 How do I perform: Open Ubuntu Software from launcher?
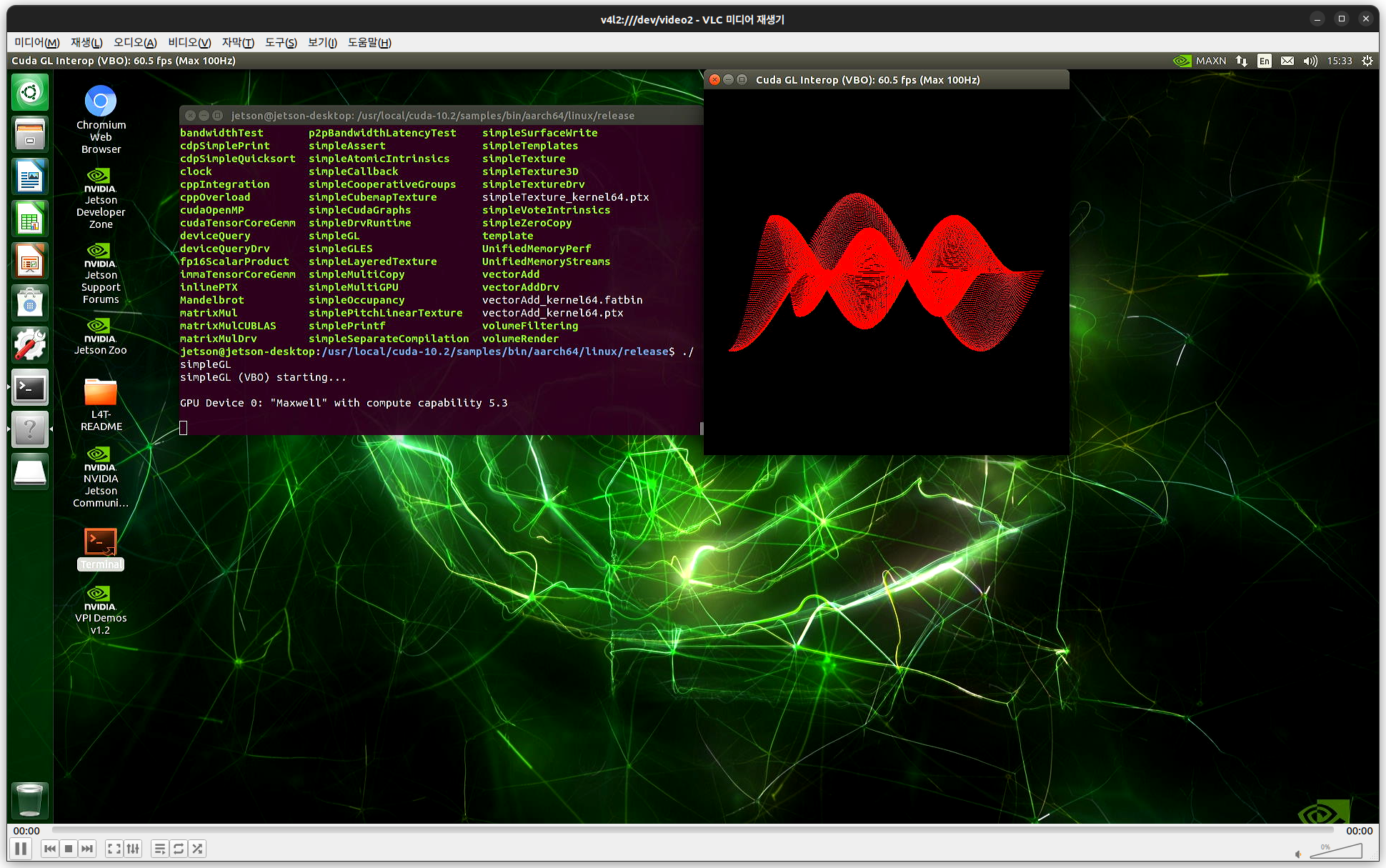(30, 303)
